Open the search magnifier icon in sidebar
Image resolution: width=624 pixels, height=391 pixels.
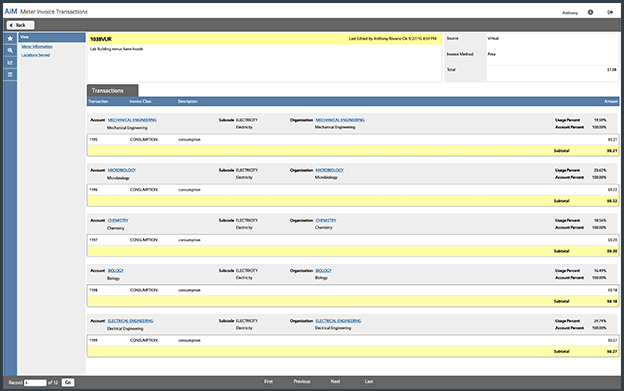pos(10,51)
